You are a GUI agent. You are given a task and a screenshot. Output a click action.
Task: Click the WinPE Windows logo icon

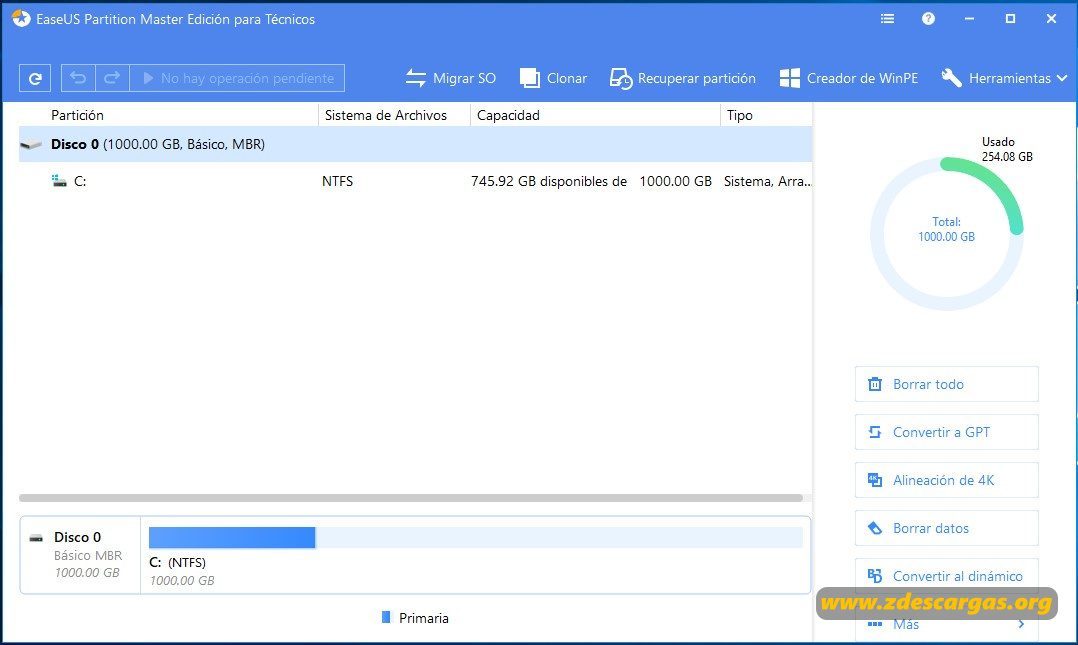click(789, 78)
